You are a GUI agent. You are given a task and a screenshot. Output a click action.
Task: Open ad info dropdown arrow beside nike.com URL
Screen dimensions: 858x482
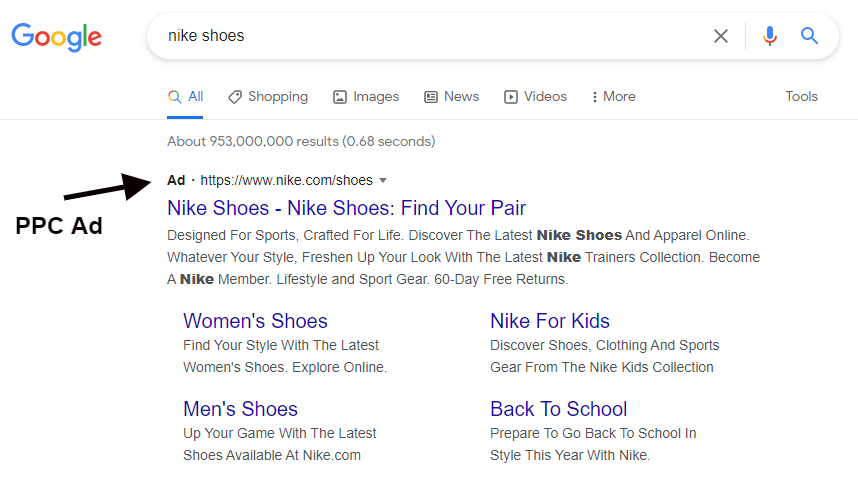pos(383,181)
